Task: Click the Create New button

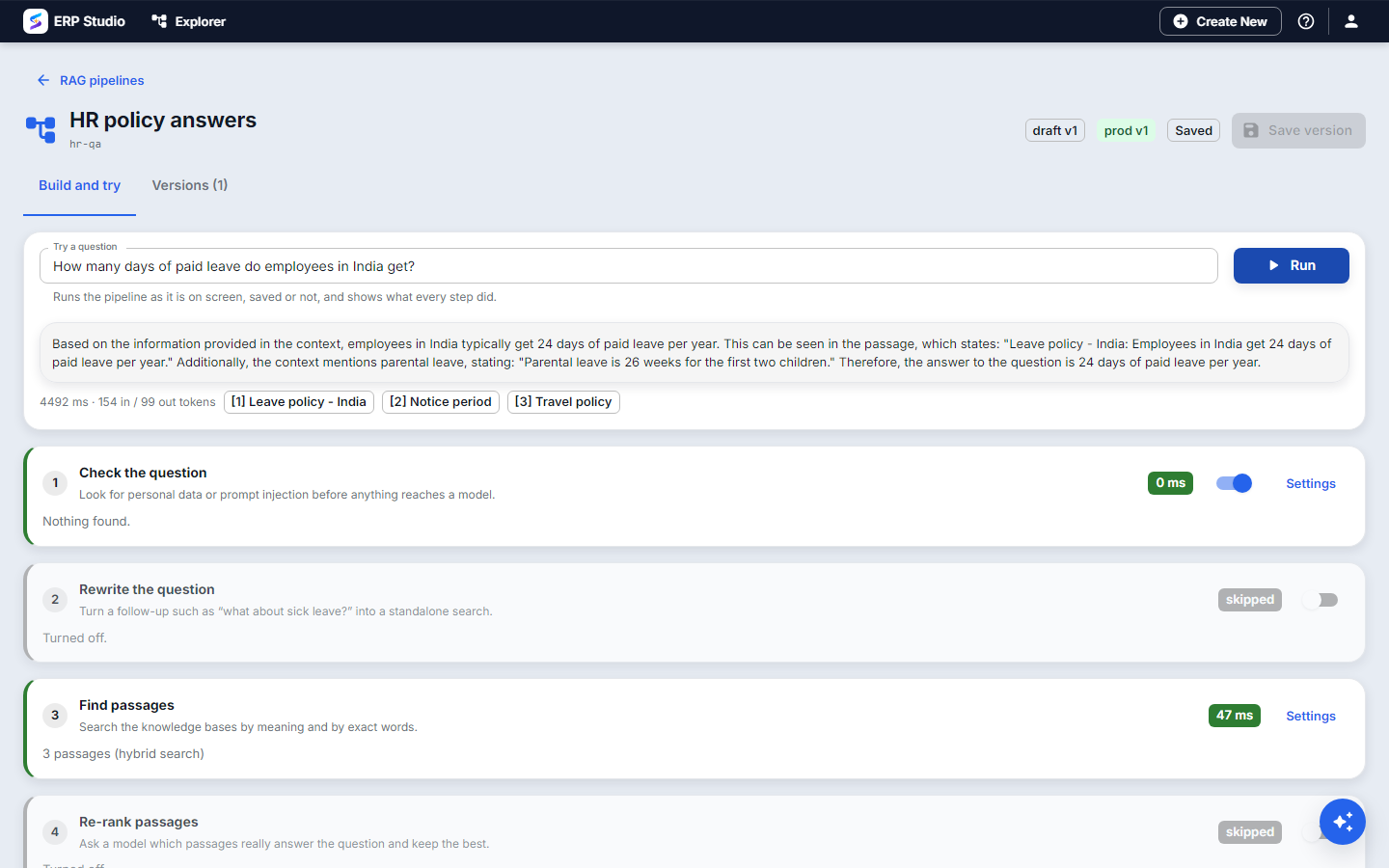Action: pos(1220,21)
